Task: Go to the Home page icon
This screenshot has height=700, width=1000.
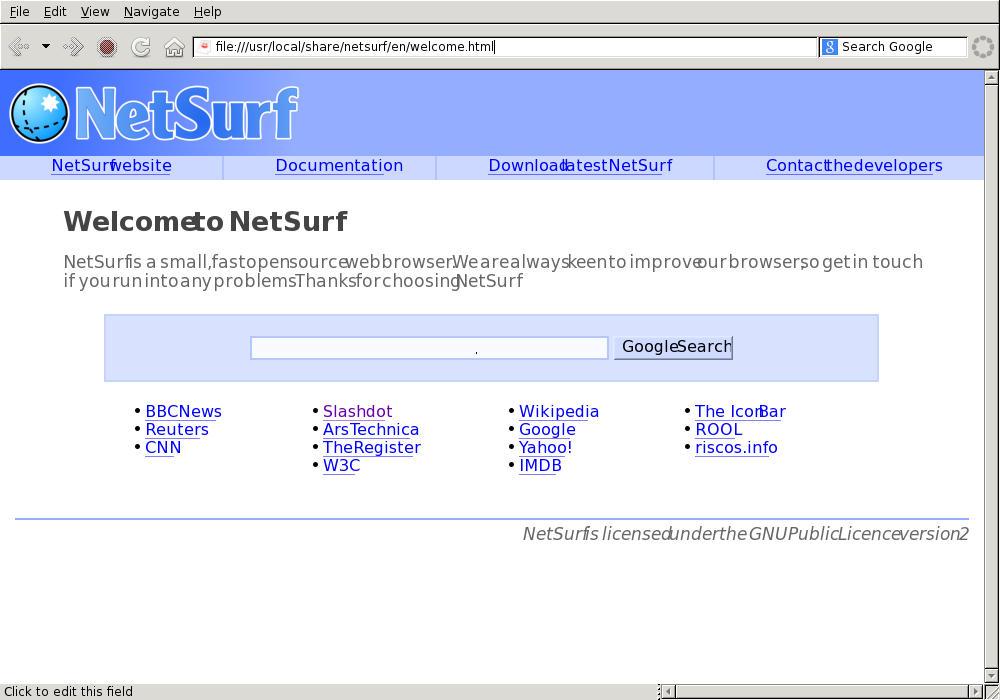Action: point(174,47)
